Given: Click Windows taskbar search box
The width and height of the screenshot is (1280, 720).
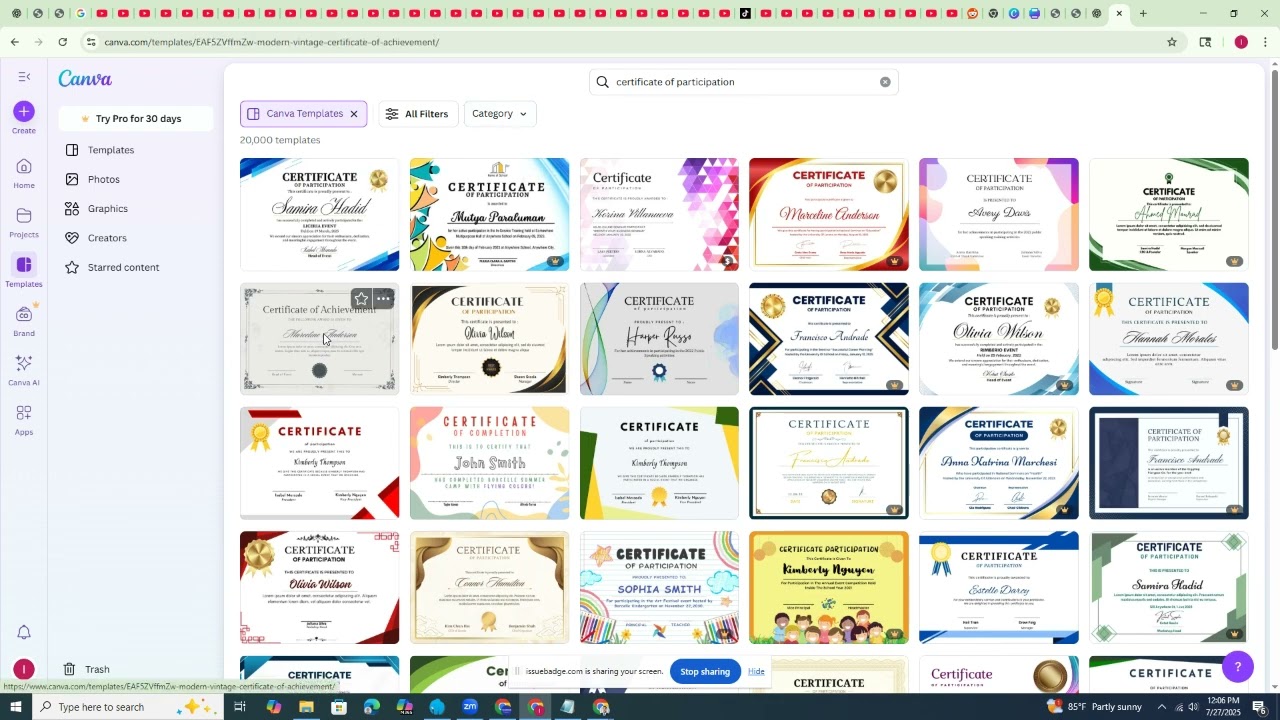Looking at the screenshot, I should (x=128, y=707).
